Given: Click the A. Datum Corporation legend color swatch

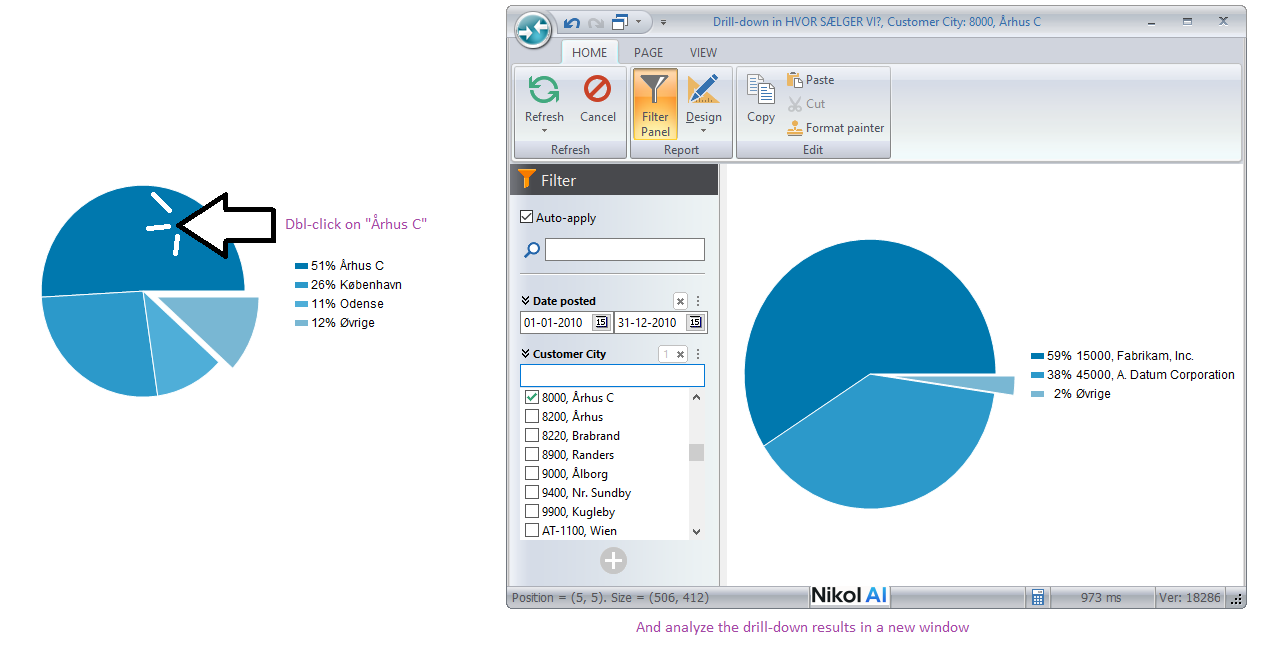Looking at the screenshot, I should [x=1038, y=375].
